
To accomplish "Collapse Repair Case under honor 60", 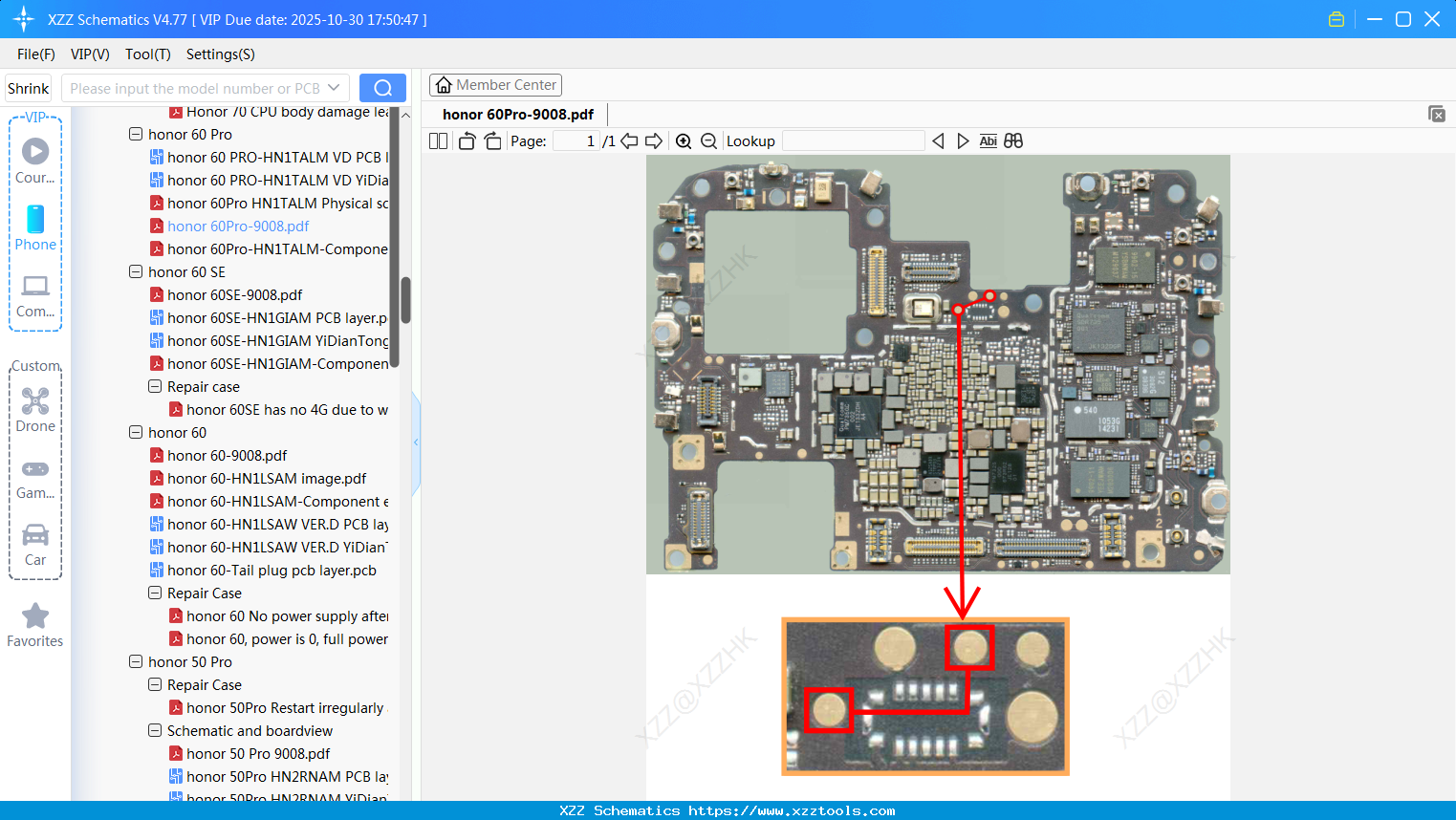I will [x=155, y=593].
